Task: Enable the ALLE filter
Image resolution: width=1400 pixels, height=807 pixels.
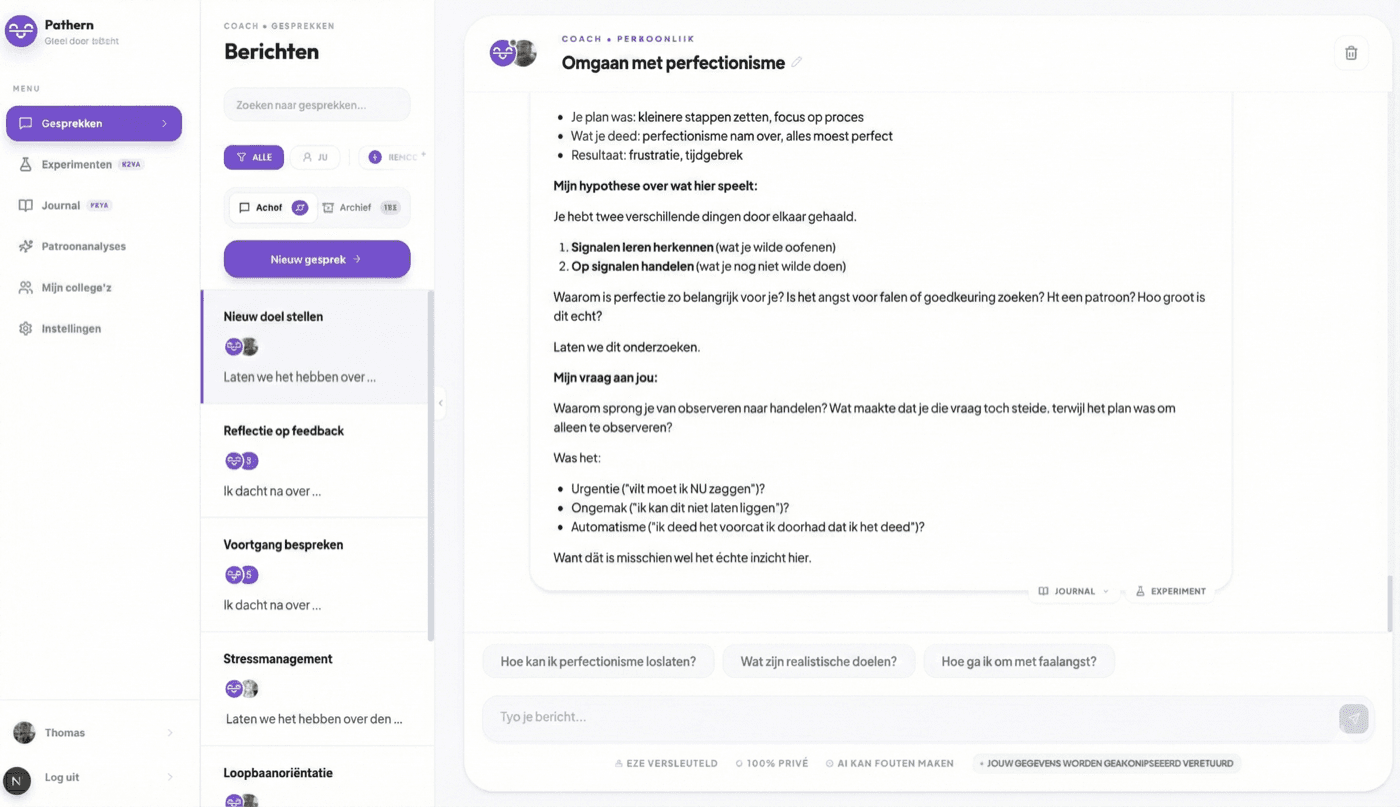Action: tap(253, 157)
